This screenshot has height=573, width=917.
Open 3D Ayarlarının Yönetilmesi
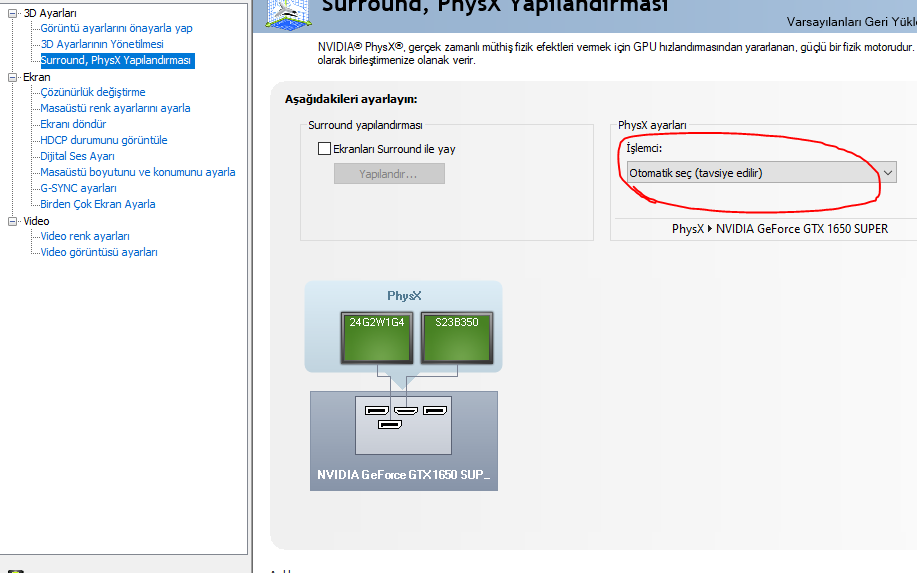102,44
